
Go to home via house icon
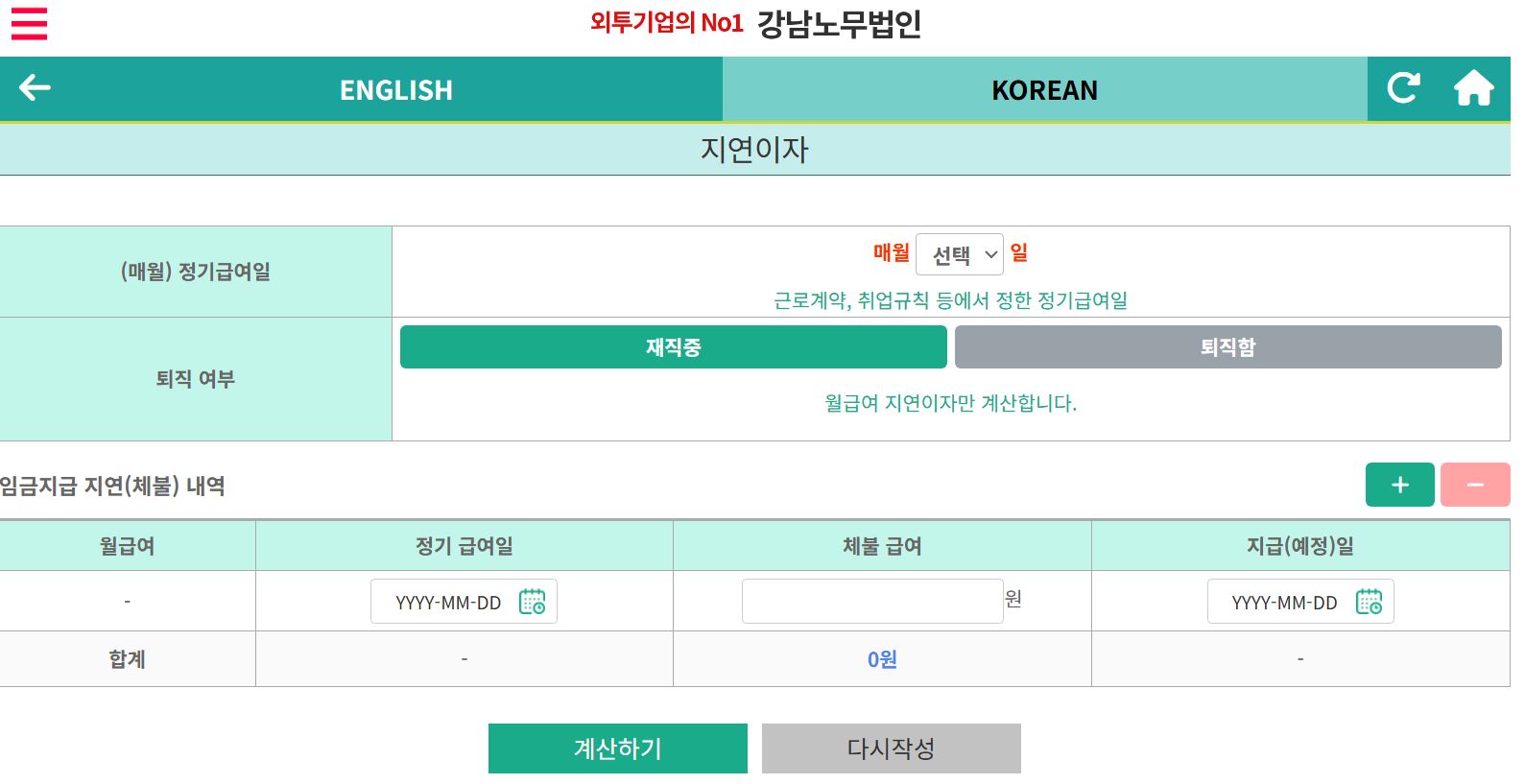[1473, 88]
